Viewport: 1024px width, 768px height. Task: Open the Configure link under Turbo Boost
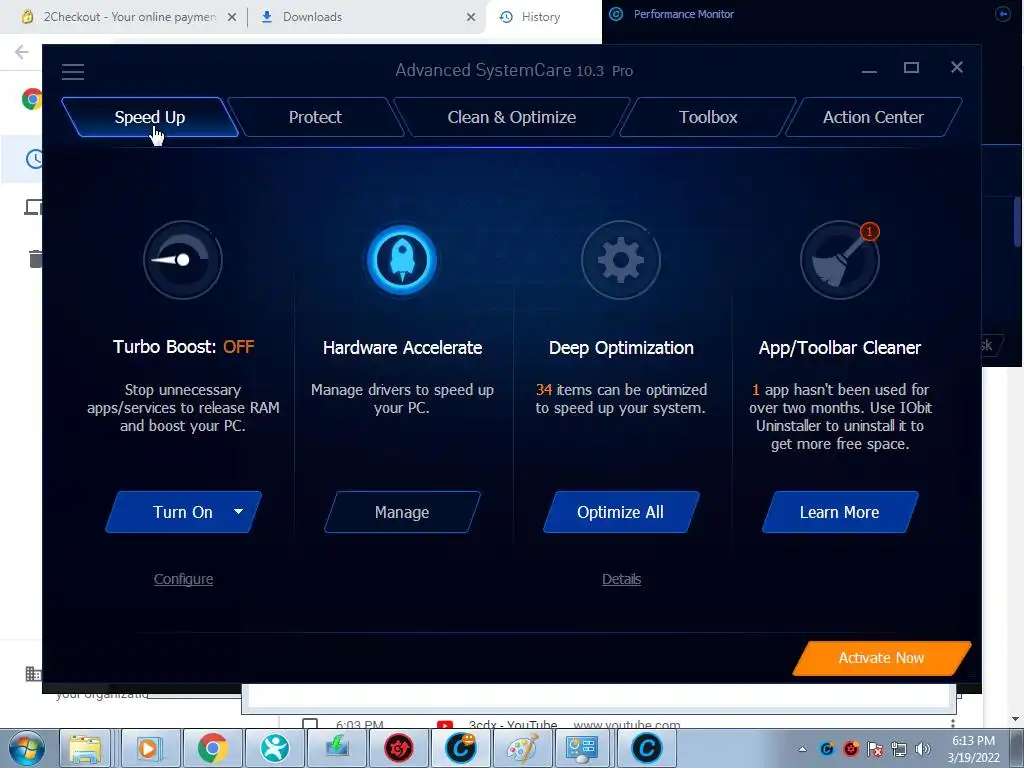(x=184, y=579)
